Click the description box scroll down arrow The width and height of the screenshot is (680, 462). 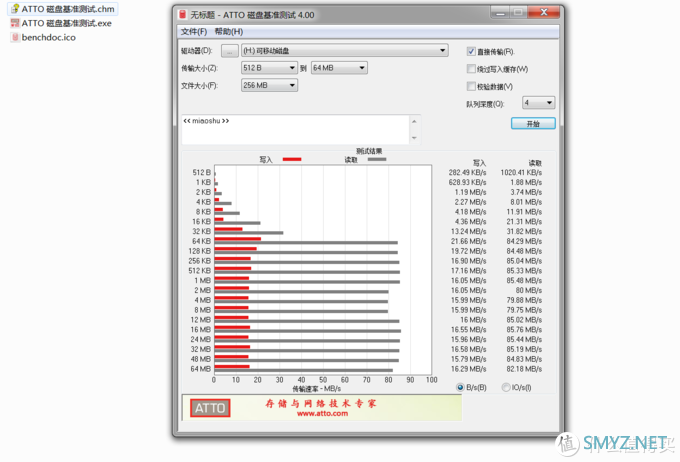click(414, 138)
